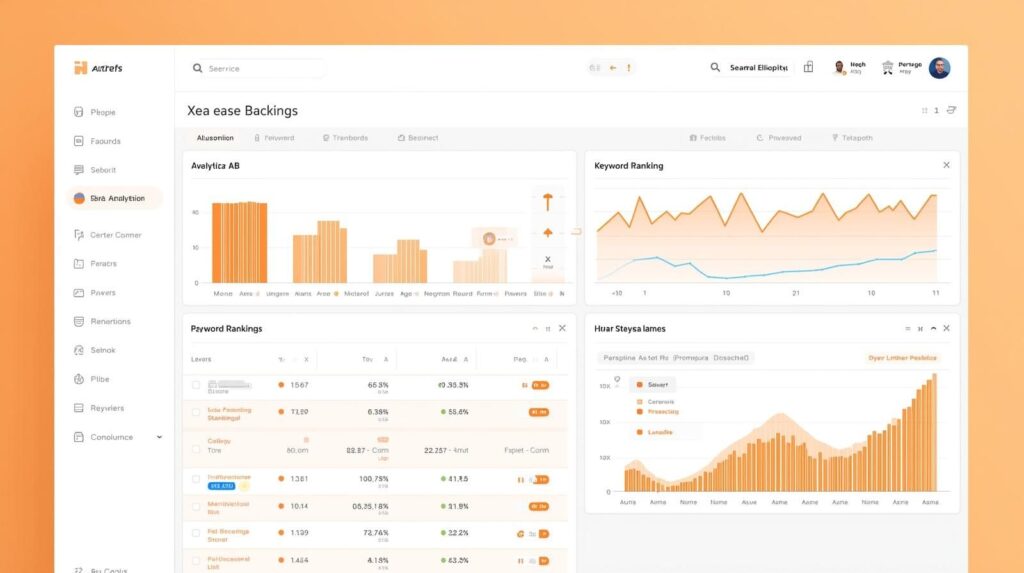The width and height of the screenshot is (1024, 573).
Task: Collapse the Huar Steysa panel using its chevron
Action: click(x=933, y=328)
